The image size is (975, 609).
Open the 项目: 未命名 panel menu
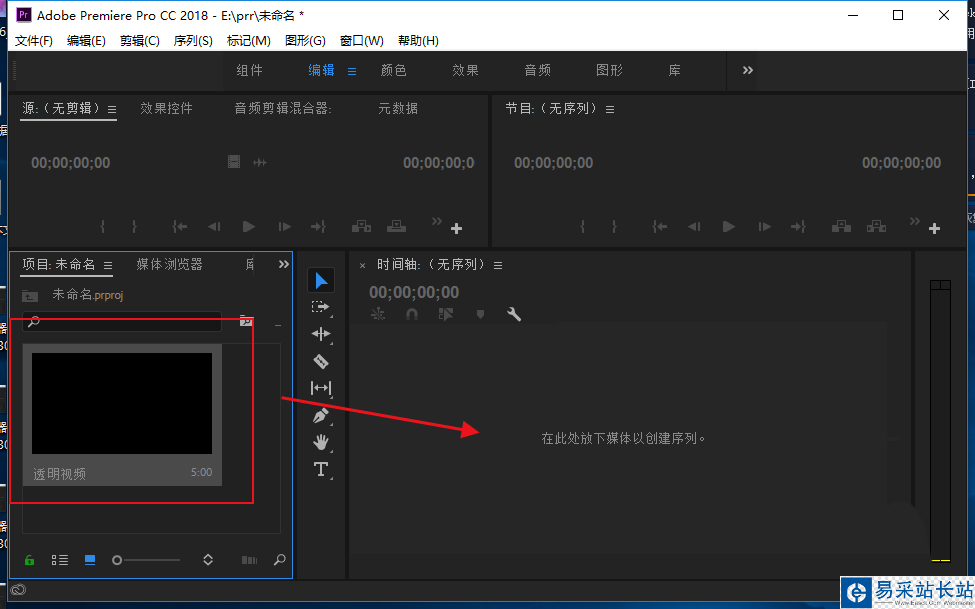(108, 265)
